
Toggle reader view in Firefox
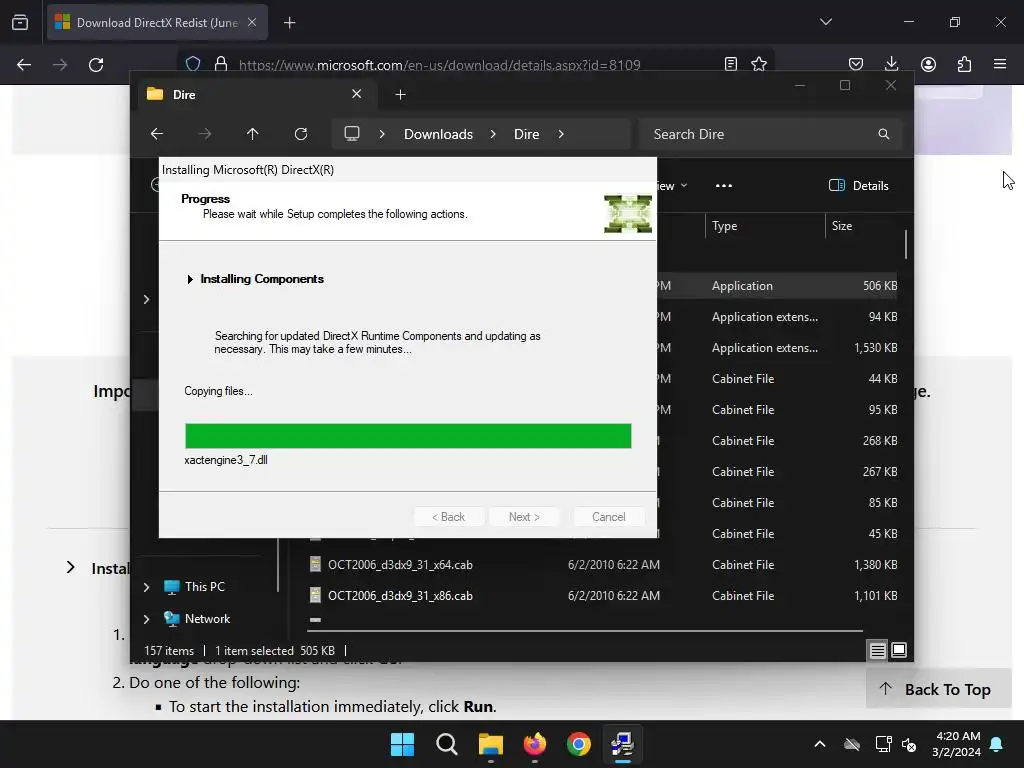point(731,64)
